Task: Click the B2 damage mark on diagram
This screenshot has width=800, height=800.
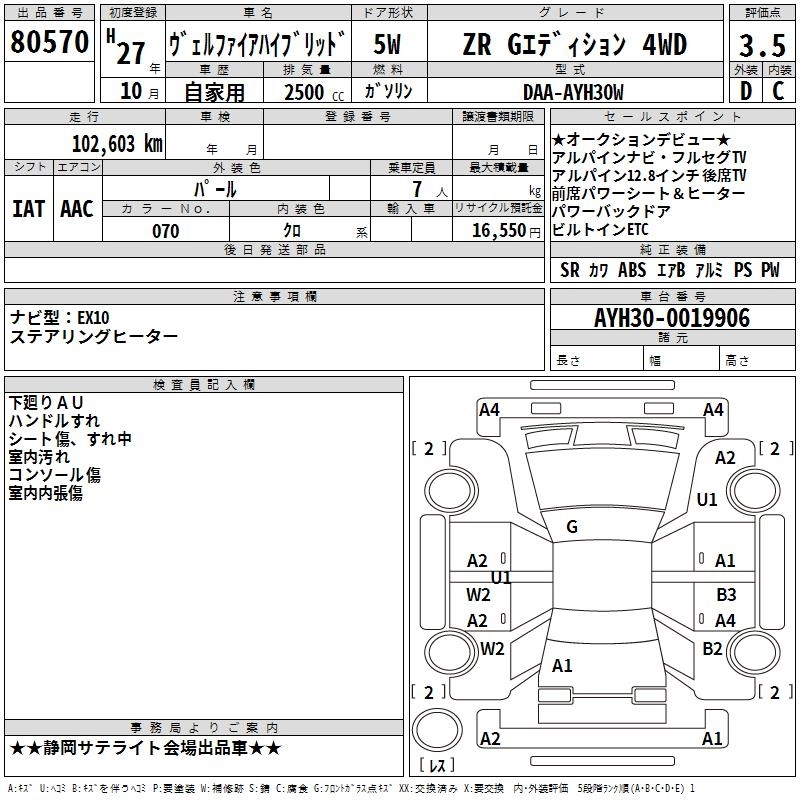Action: pyautogui.click(x=712, y=648)
